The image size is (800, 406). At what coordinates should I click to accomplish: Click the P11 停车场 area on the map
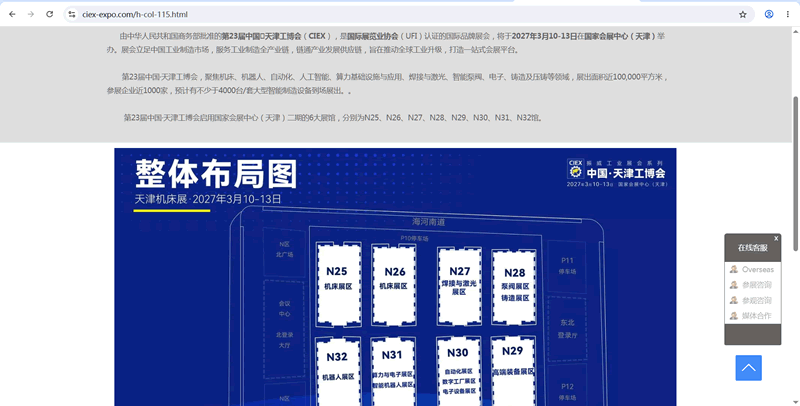[x=567, y=266]
